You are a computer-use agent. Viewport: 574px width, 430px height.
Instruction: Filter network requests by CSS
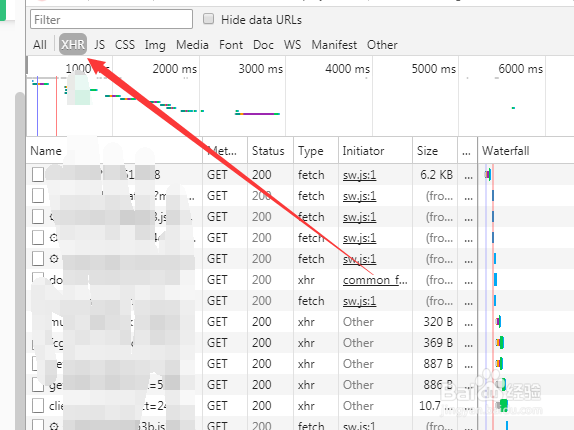coord(125,45)
